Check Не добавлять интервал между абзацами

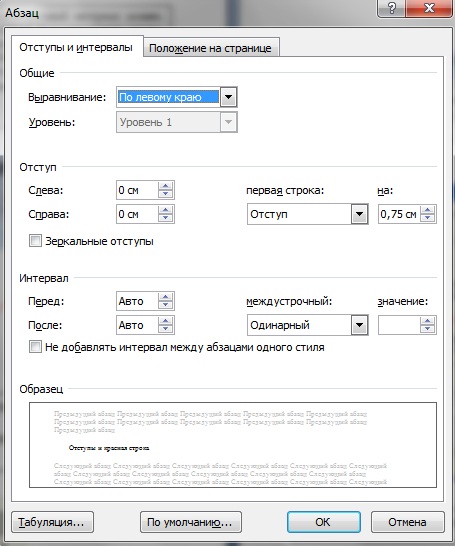35,347
